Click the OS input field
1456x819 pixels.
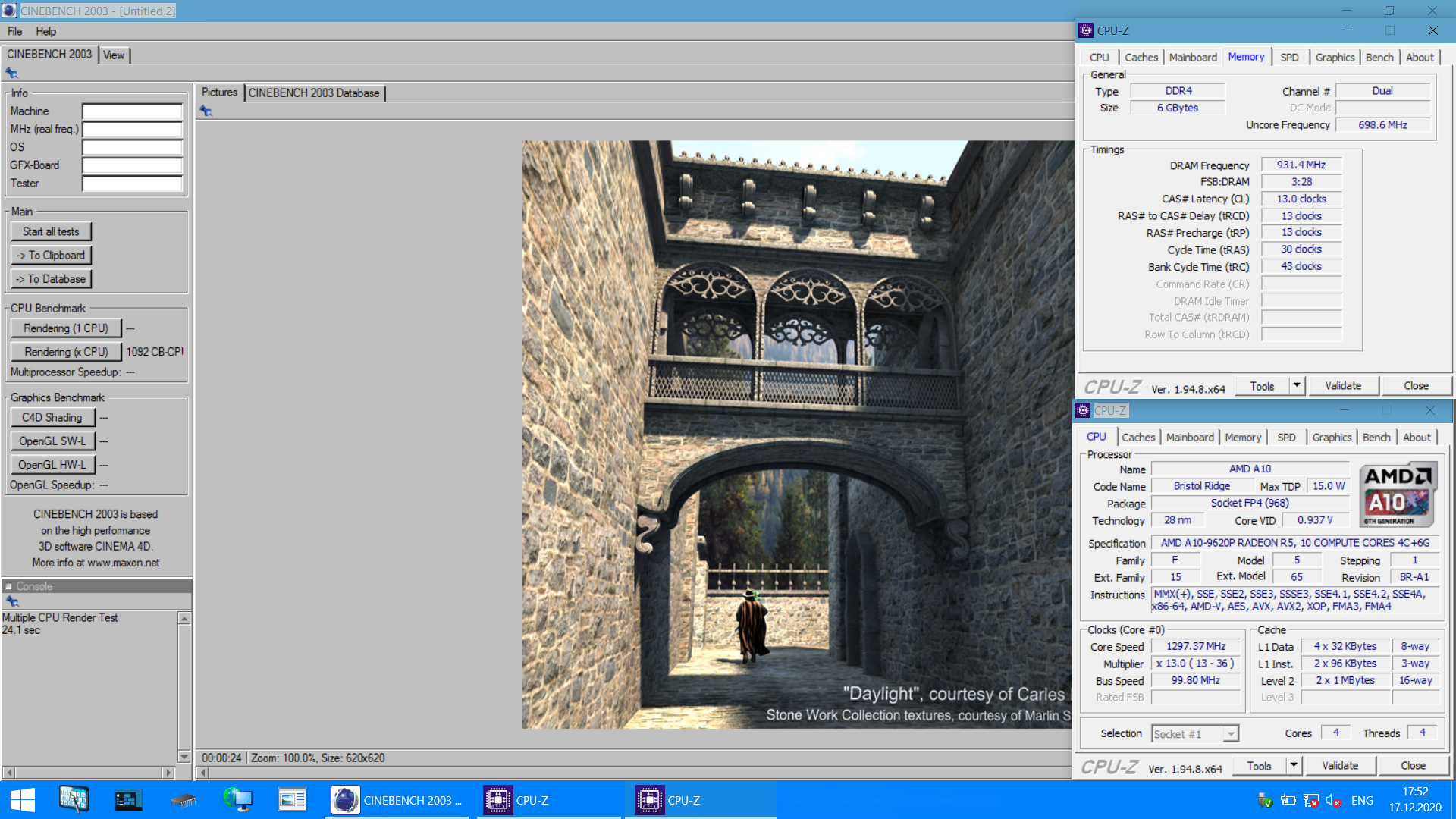pos(133,147)
